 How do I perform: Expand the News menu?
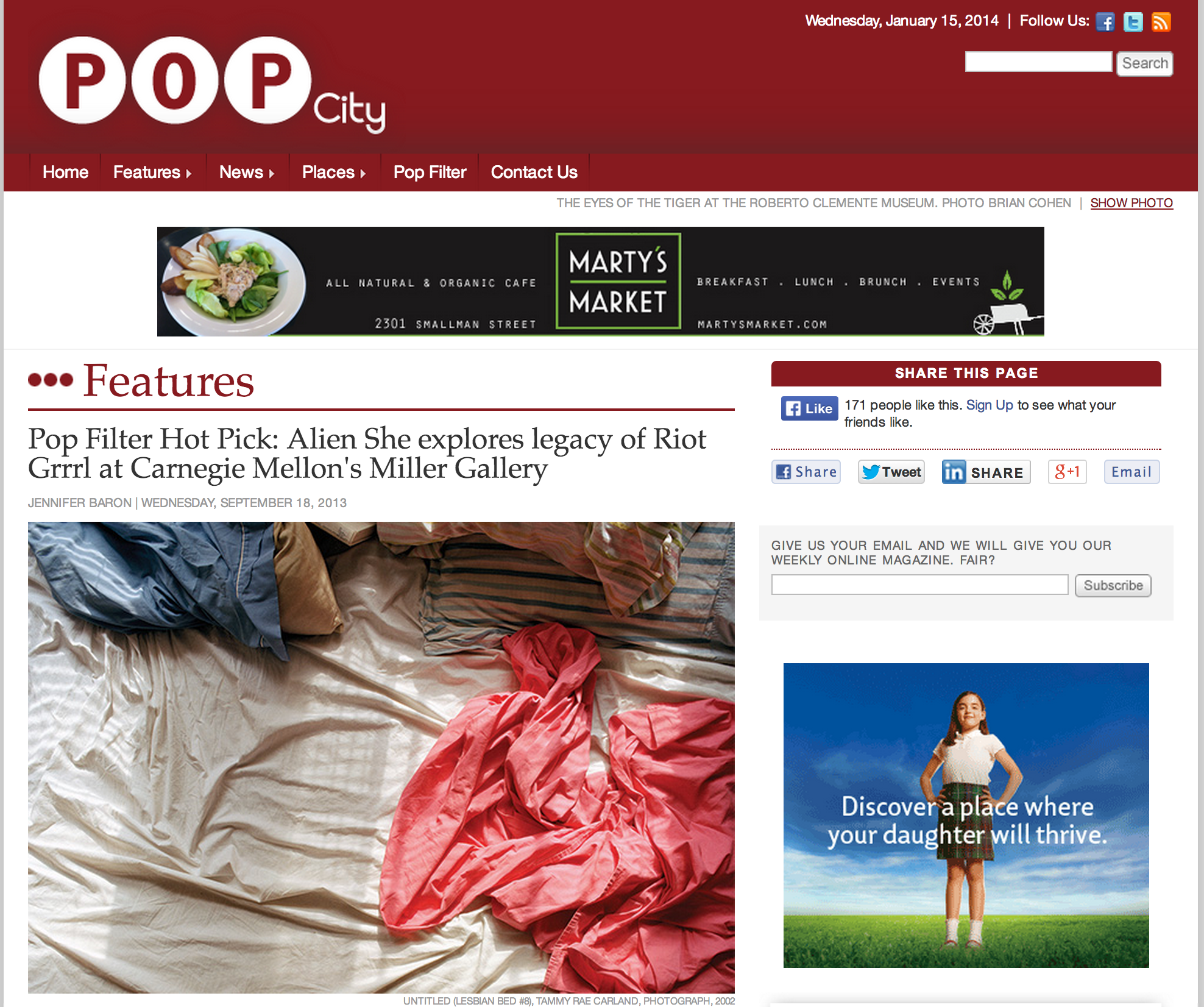(x=247, y=173)
